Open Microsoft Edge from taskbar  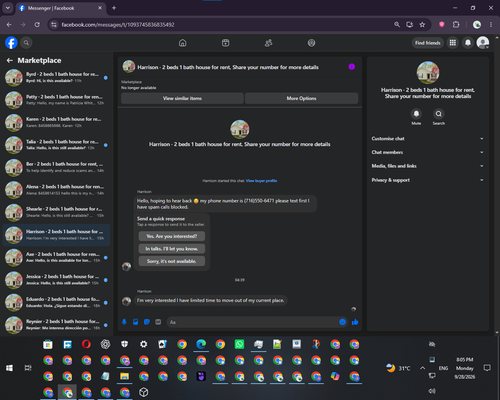coord(201,344)
